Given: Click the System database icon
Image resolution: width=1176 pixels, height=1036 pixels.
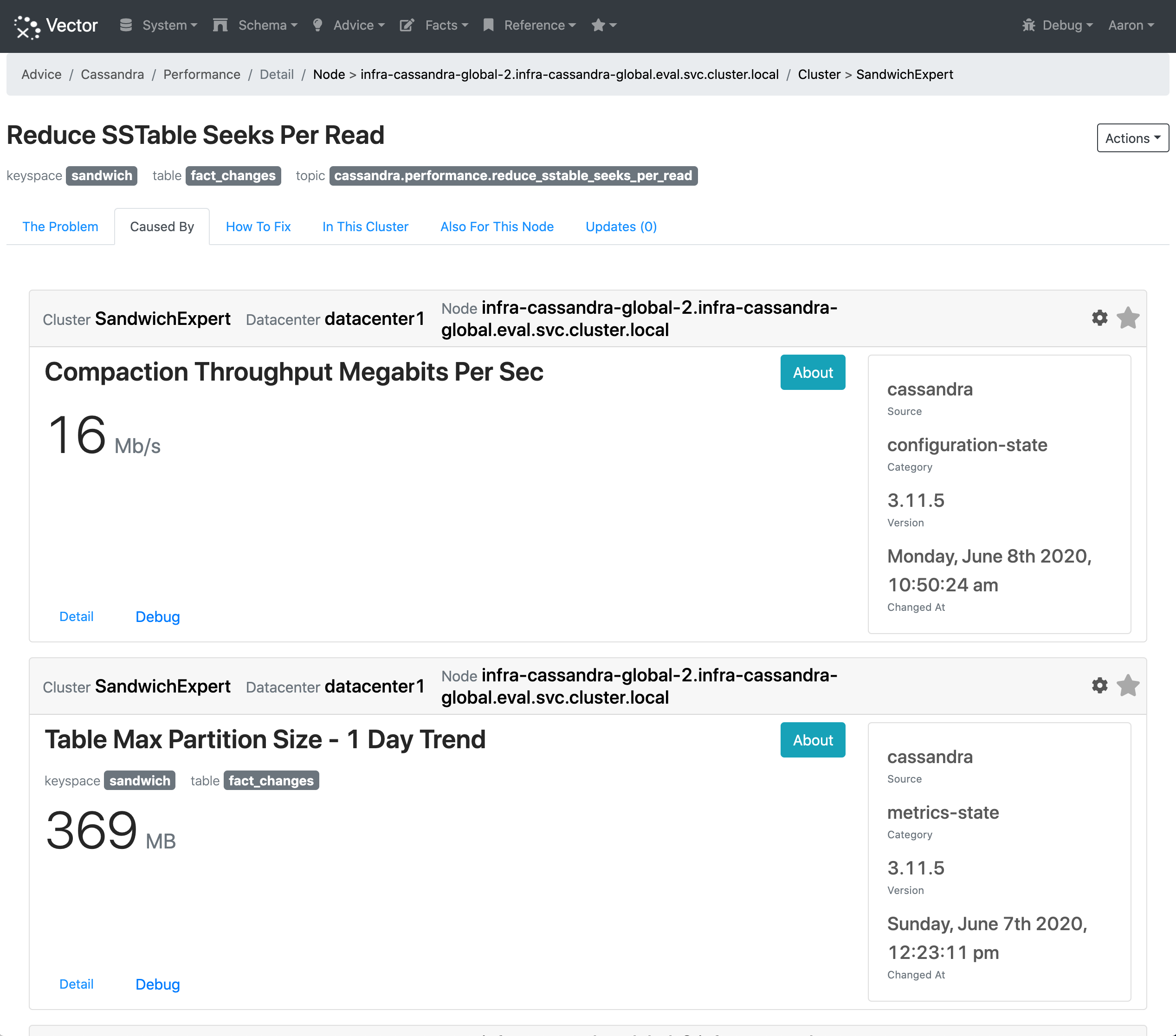Looking at the screenshot, I should (126, 26).
